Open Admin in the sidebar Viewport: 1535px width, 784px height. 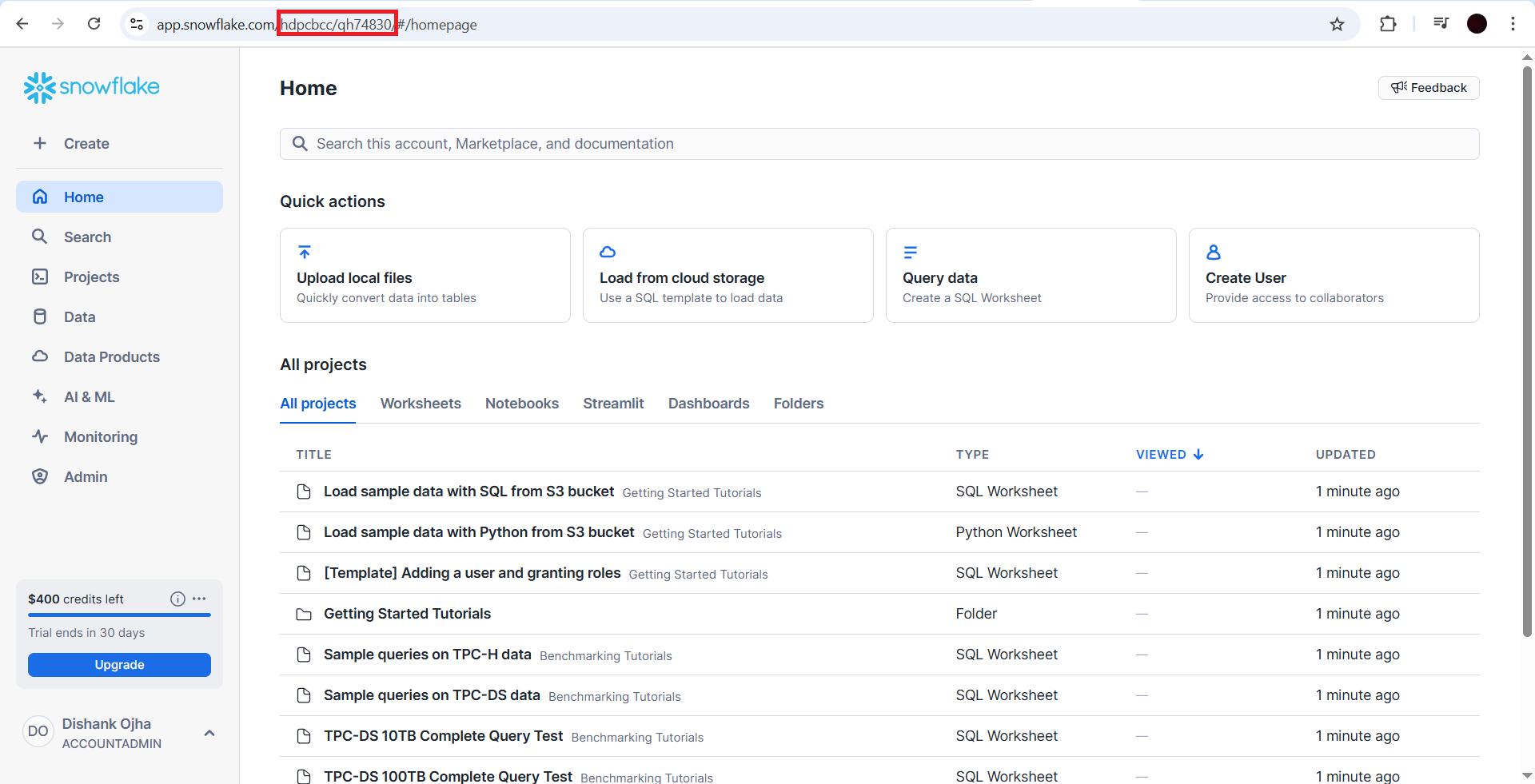[119, 476]
